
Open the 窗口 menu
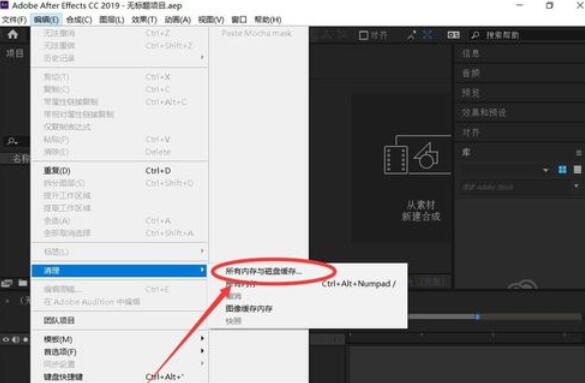point(239,20)
